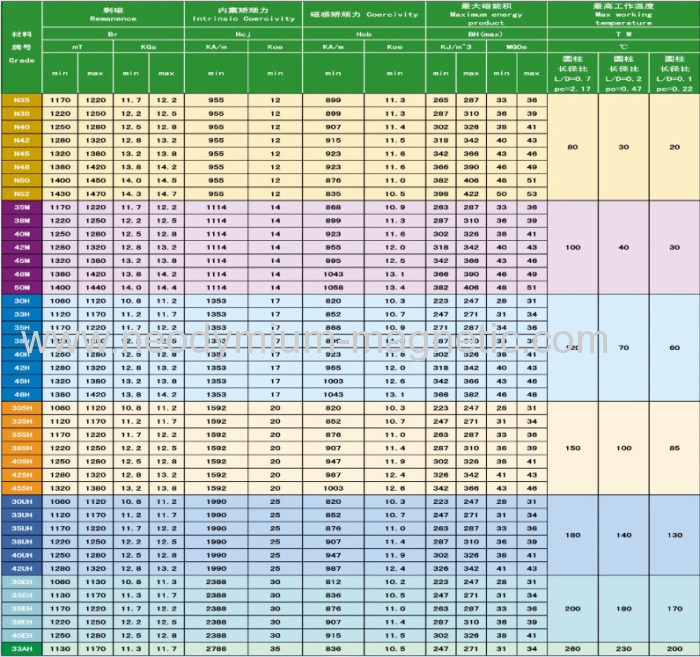Viewport: 700px width, 657px height.
Task: Select the Grade header cell
Action: pos(21,47)
